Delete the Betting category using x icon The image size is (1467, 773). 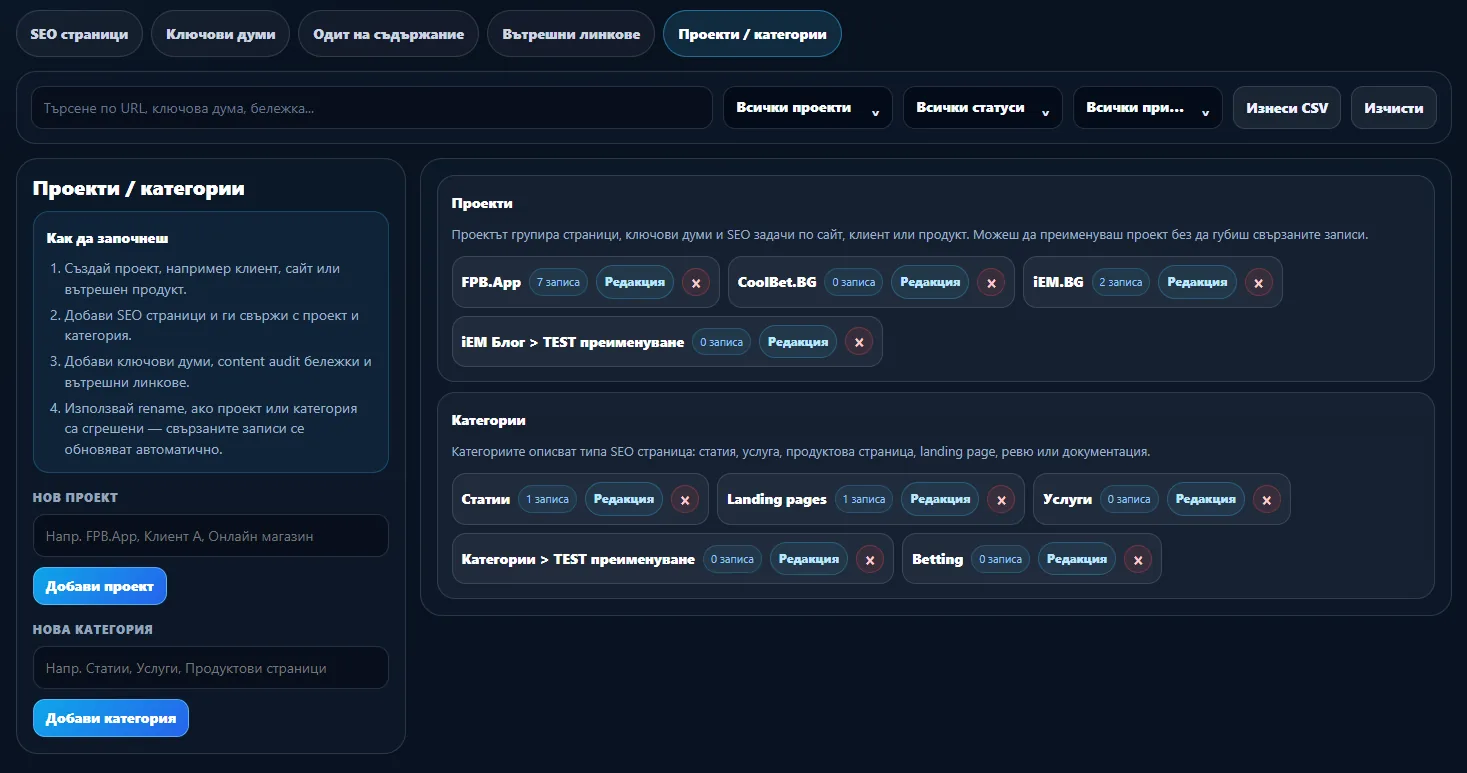(x=1138, y=559)
